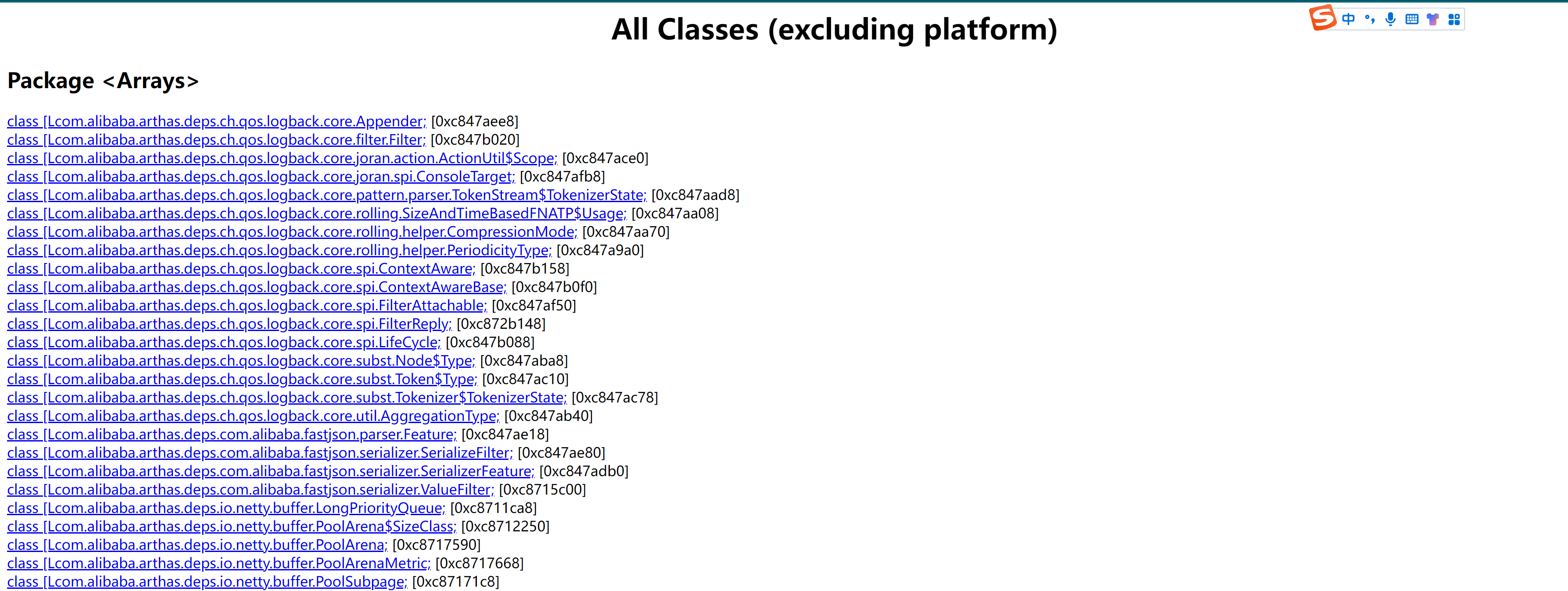
Task: Open joran.spi.ConsoleTarget class link
Action: point(261,177)
